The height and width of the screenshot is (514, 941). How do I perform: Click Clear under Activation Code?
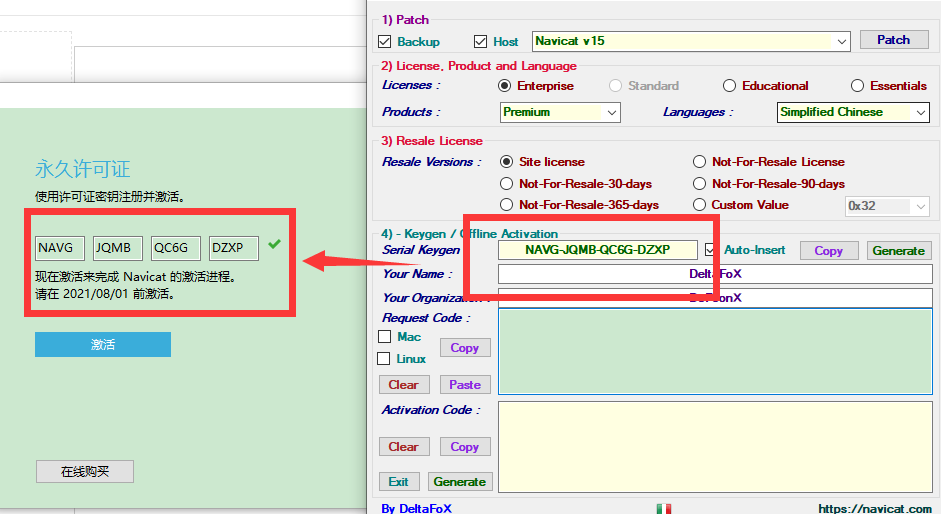pos(404,447)
